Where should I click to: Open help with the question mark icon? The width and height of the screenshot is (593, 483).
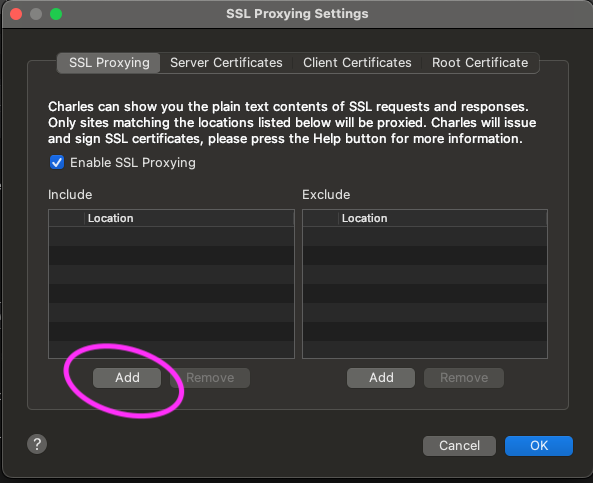[37, 444]
